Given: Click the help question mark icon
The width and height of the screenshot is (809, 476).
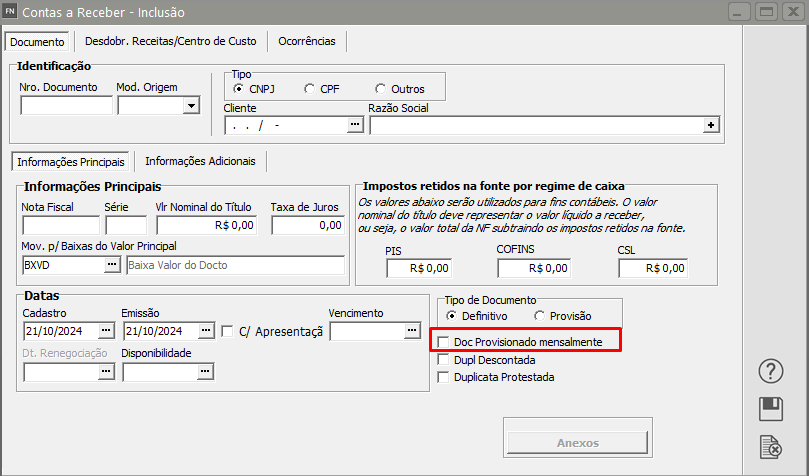Looking at the screenshot, I should [771, 371].
